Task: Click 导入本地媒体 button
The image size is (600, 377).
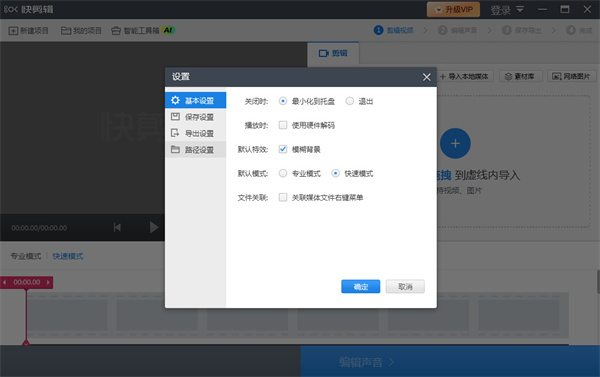Action: (x=464, y=77)
